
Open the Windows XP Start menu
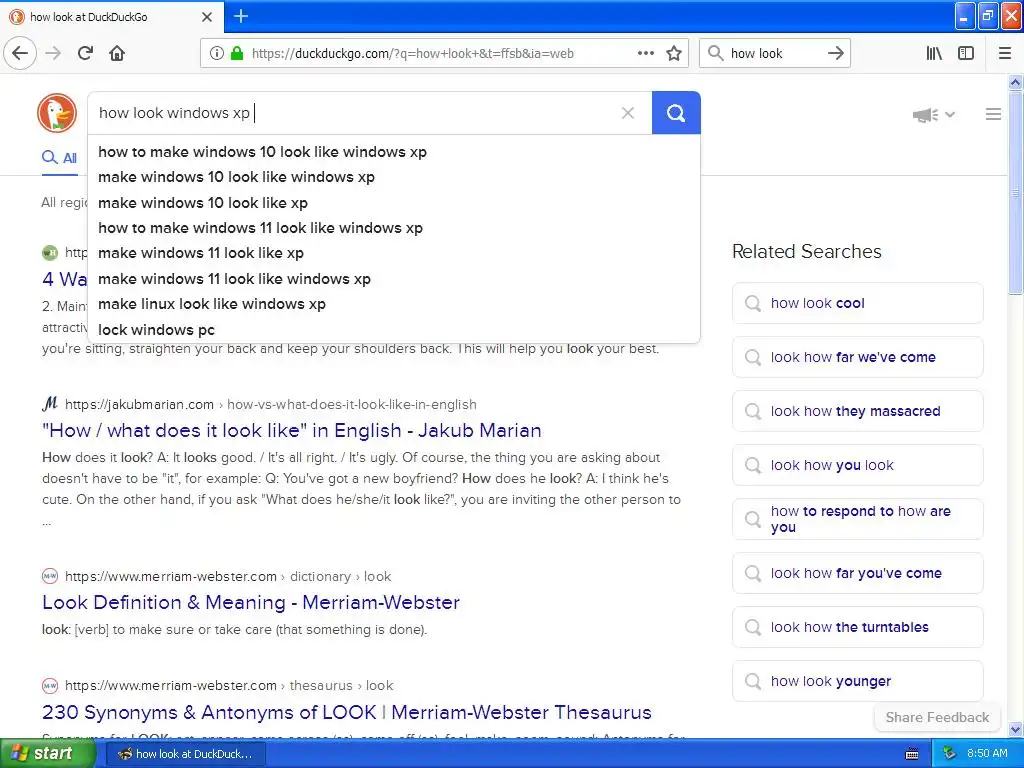coord(46,754)
